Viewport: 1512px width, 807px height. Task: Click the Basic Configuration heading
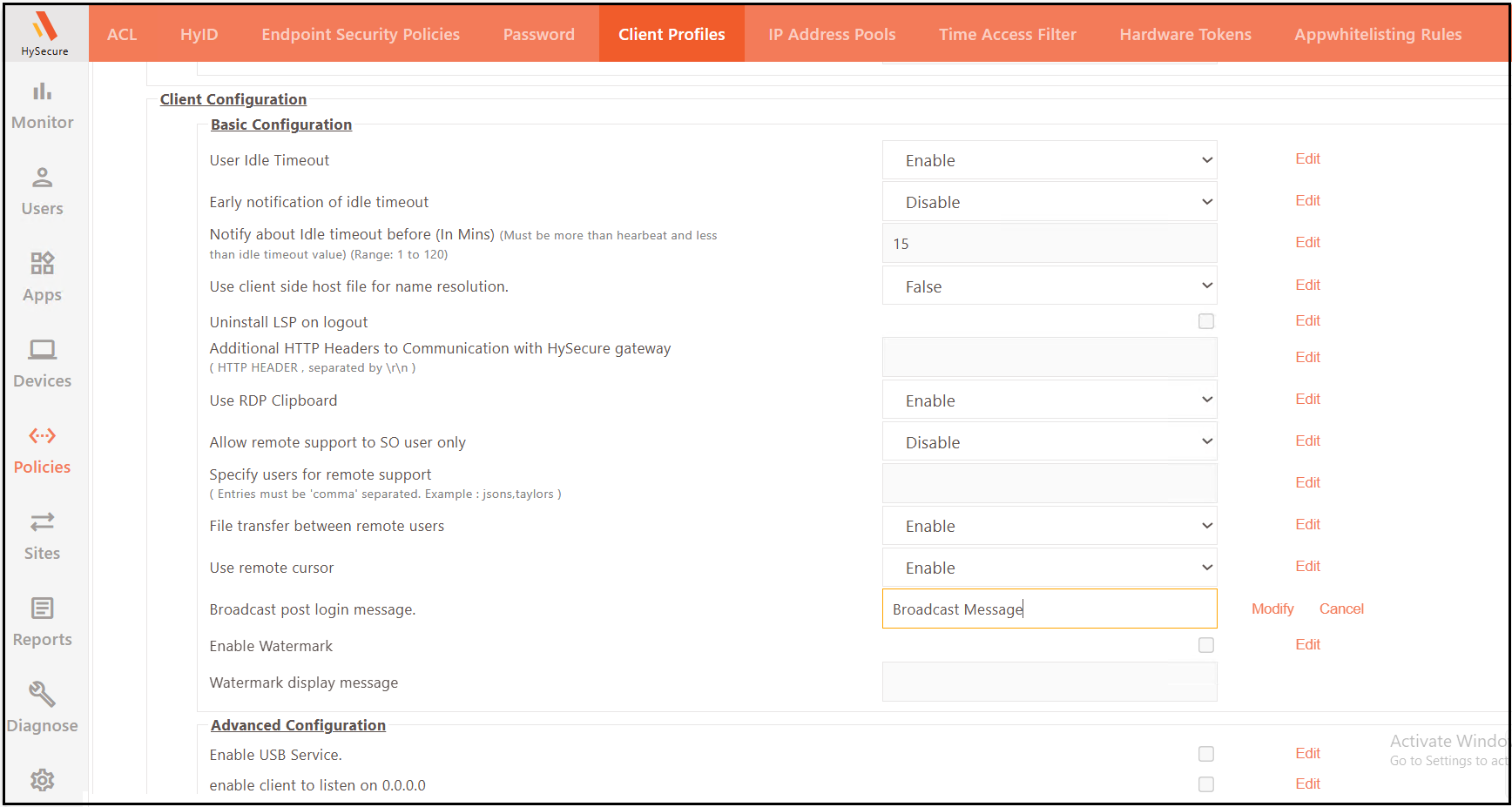[281, 124]
